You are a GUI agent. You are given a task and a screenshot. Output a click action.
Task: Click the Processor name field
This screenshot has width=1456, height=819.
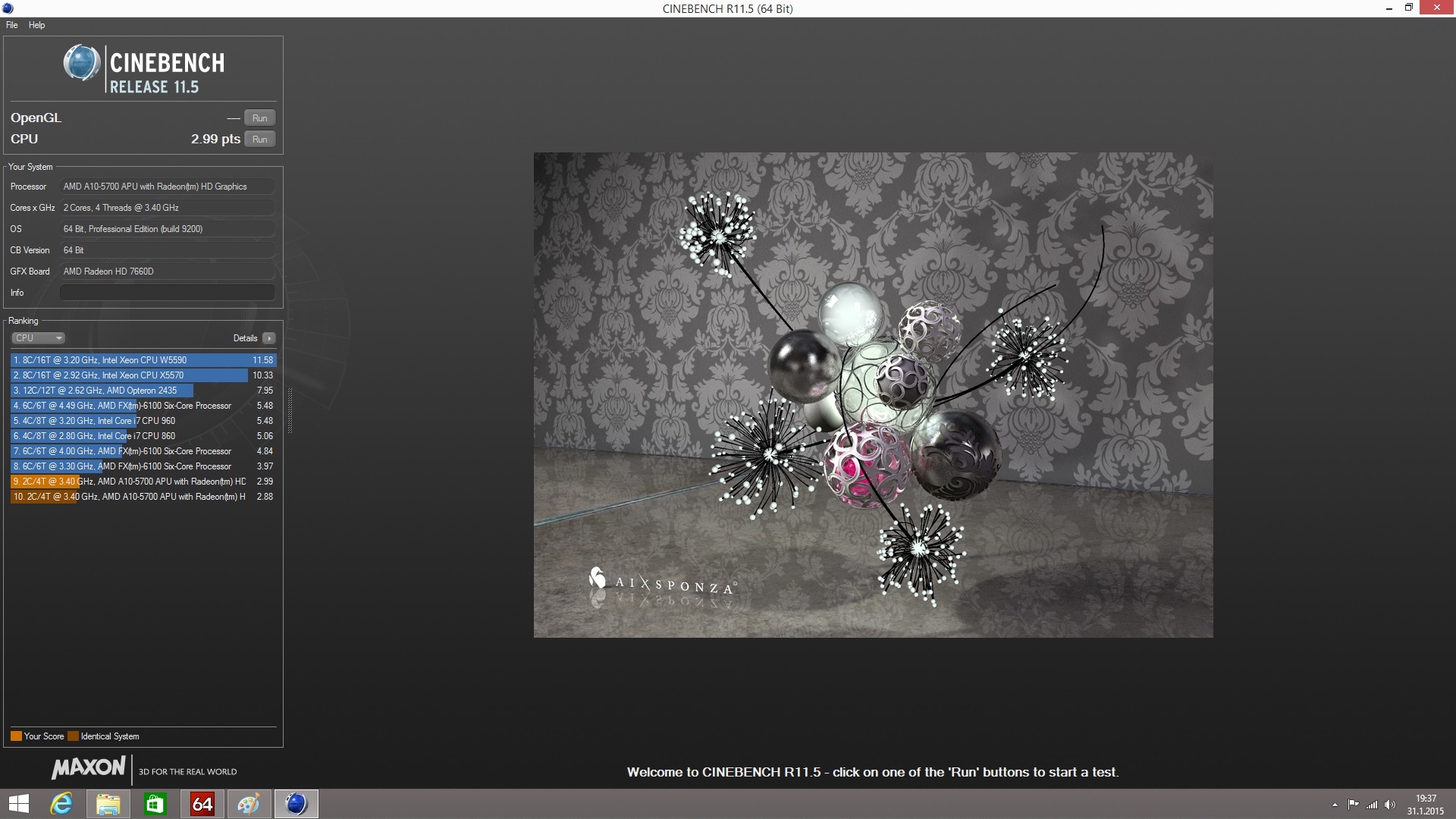coord(167,187)
